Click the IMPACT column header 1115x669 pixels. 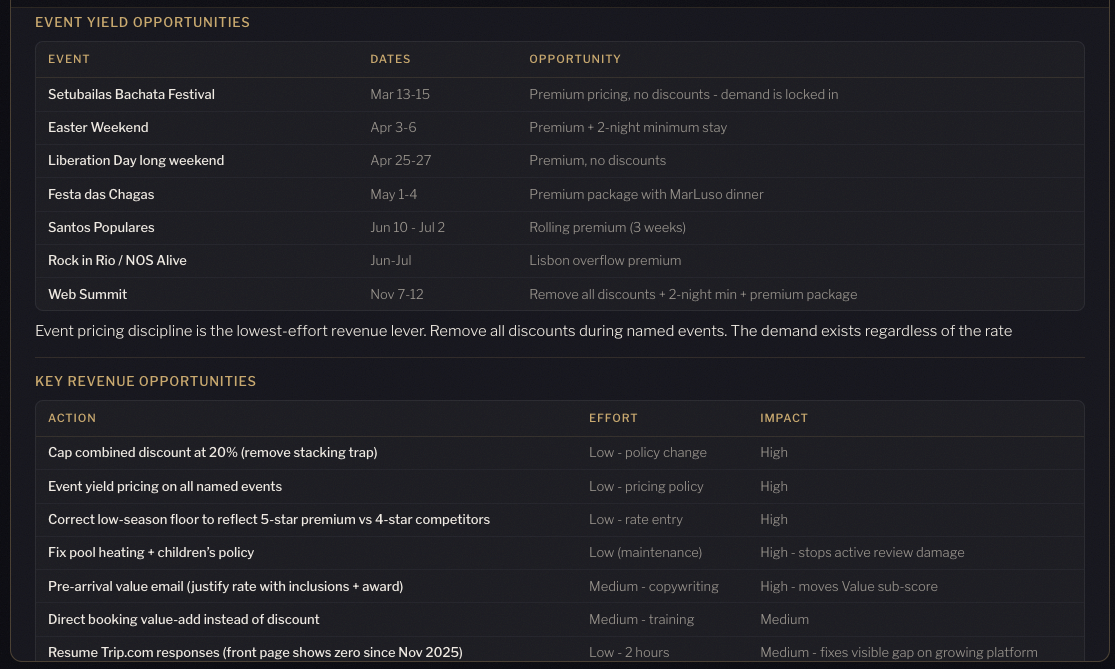[x=784, y=418]
